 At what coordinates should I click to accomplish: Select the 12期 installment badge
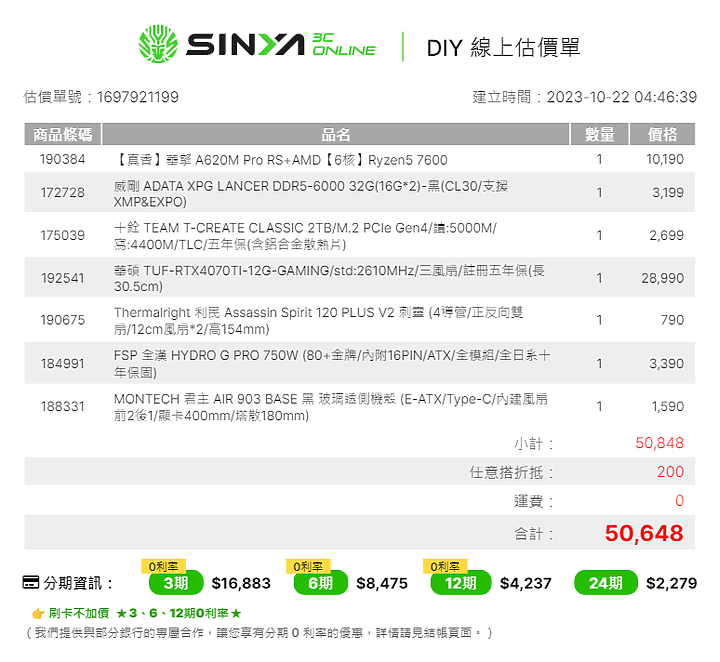point(461,583)
